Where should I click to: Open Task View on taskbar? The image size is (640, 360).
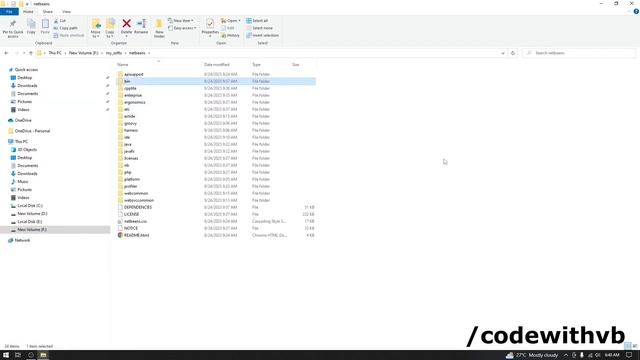[x=18, y=355]
